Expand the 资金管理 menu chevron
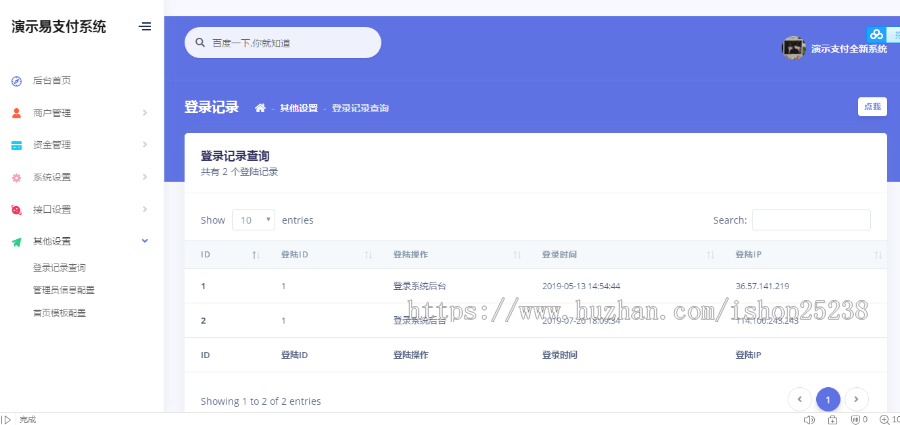This screenshot has height=425, width=900. point(145,145)
